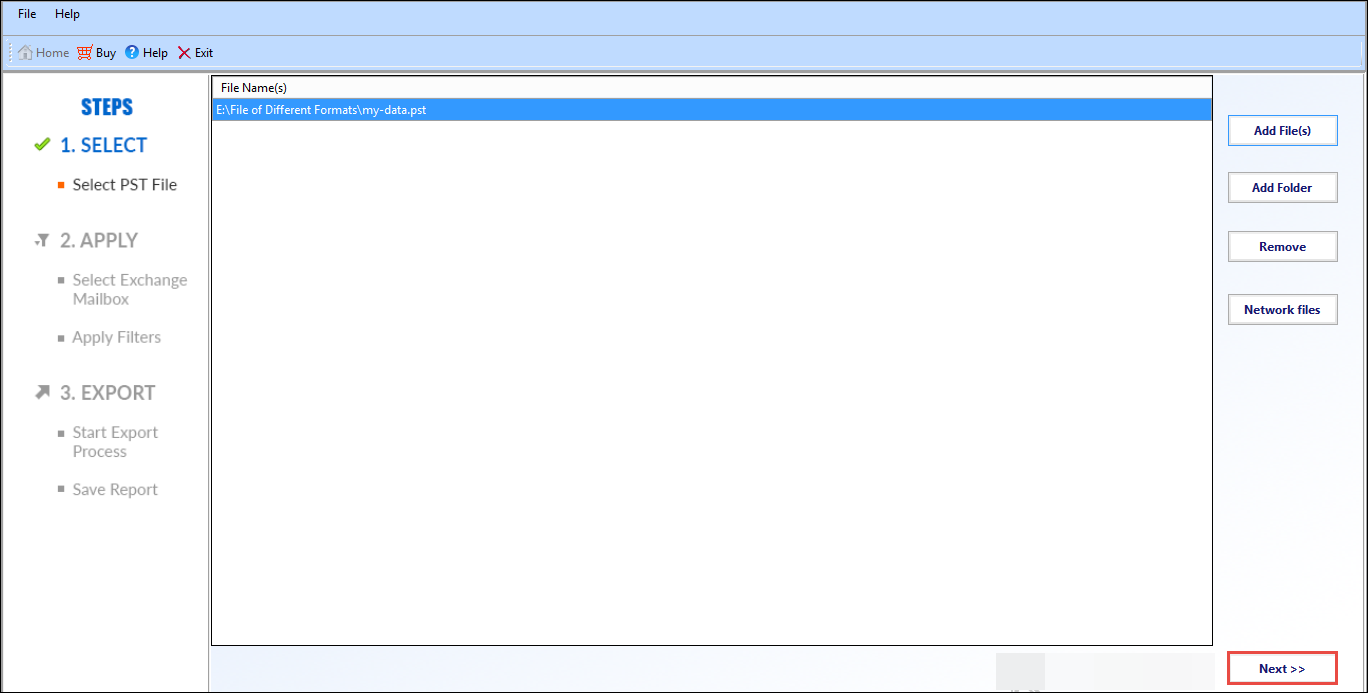Image resolution: width=1368 pixels, height=693 pixels.
Task: Open the Help menu in menu bar
Action: click(x=67, y=14)
